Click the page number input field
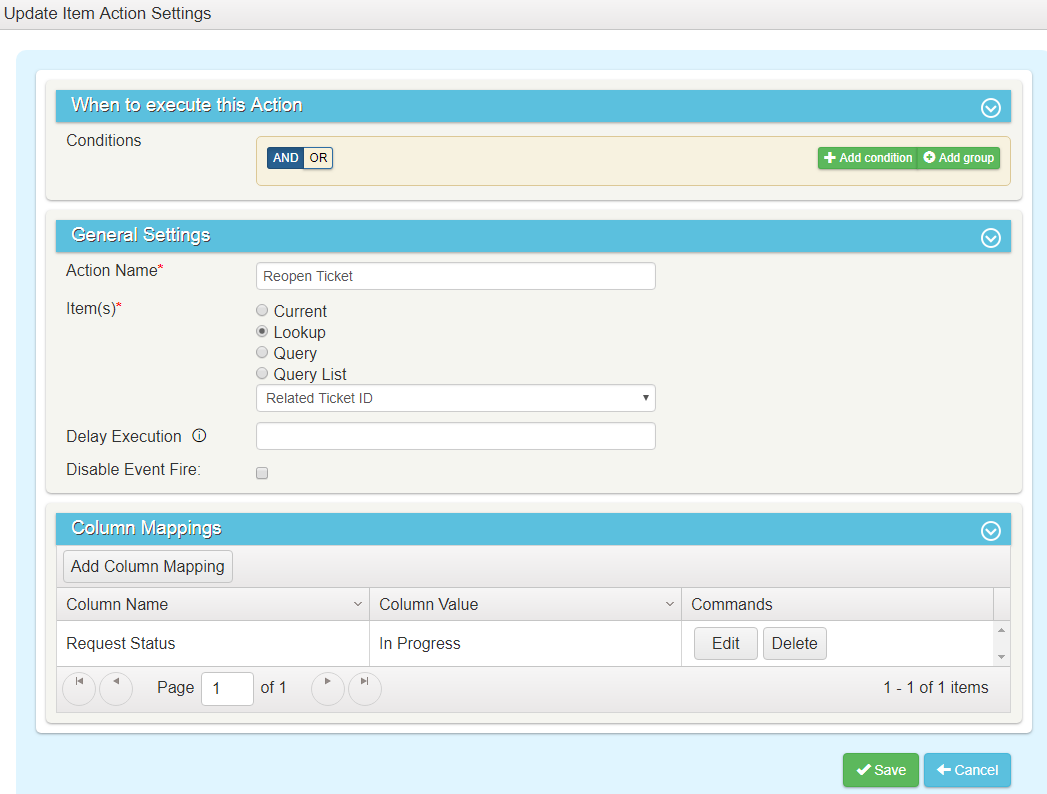Image resolution: width=1047 pixels, height=794 pixels. pyautogui.click(x=227, y=688)
